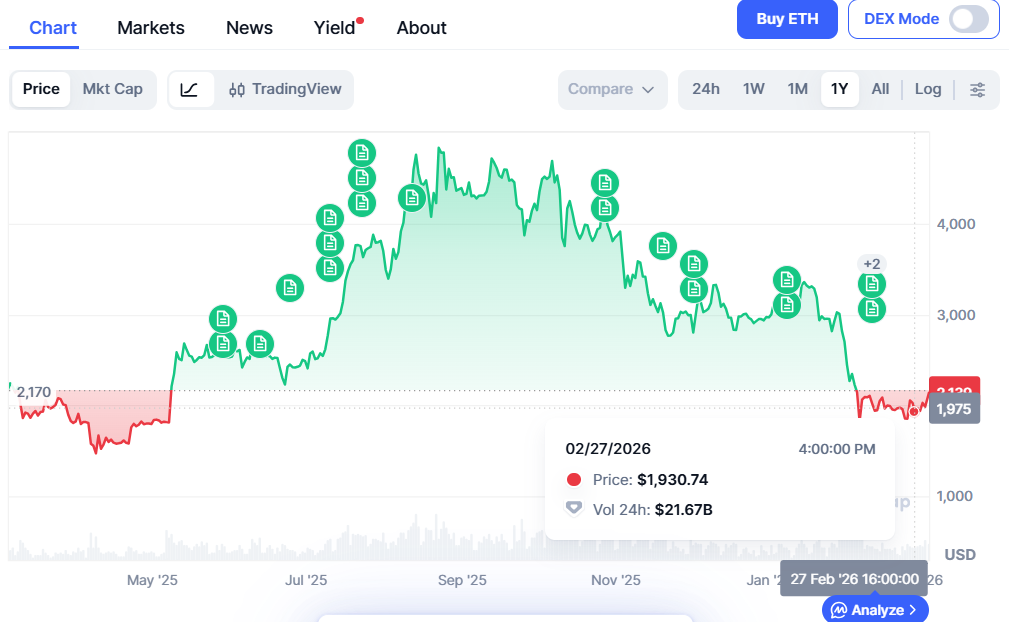Open chart settings via sliders icon
This screenshot has width=1009, height=622.
coord(977,89)
